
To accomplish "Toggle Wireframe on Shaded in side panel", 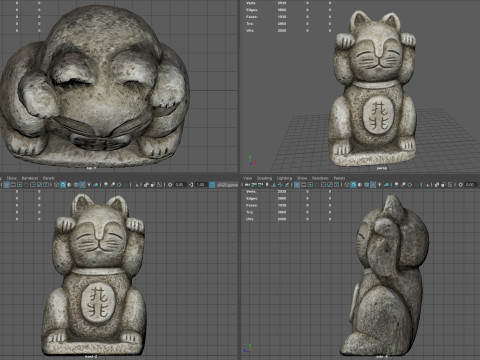I will coord(366,184).
